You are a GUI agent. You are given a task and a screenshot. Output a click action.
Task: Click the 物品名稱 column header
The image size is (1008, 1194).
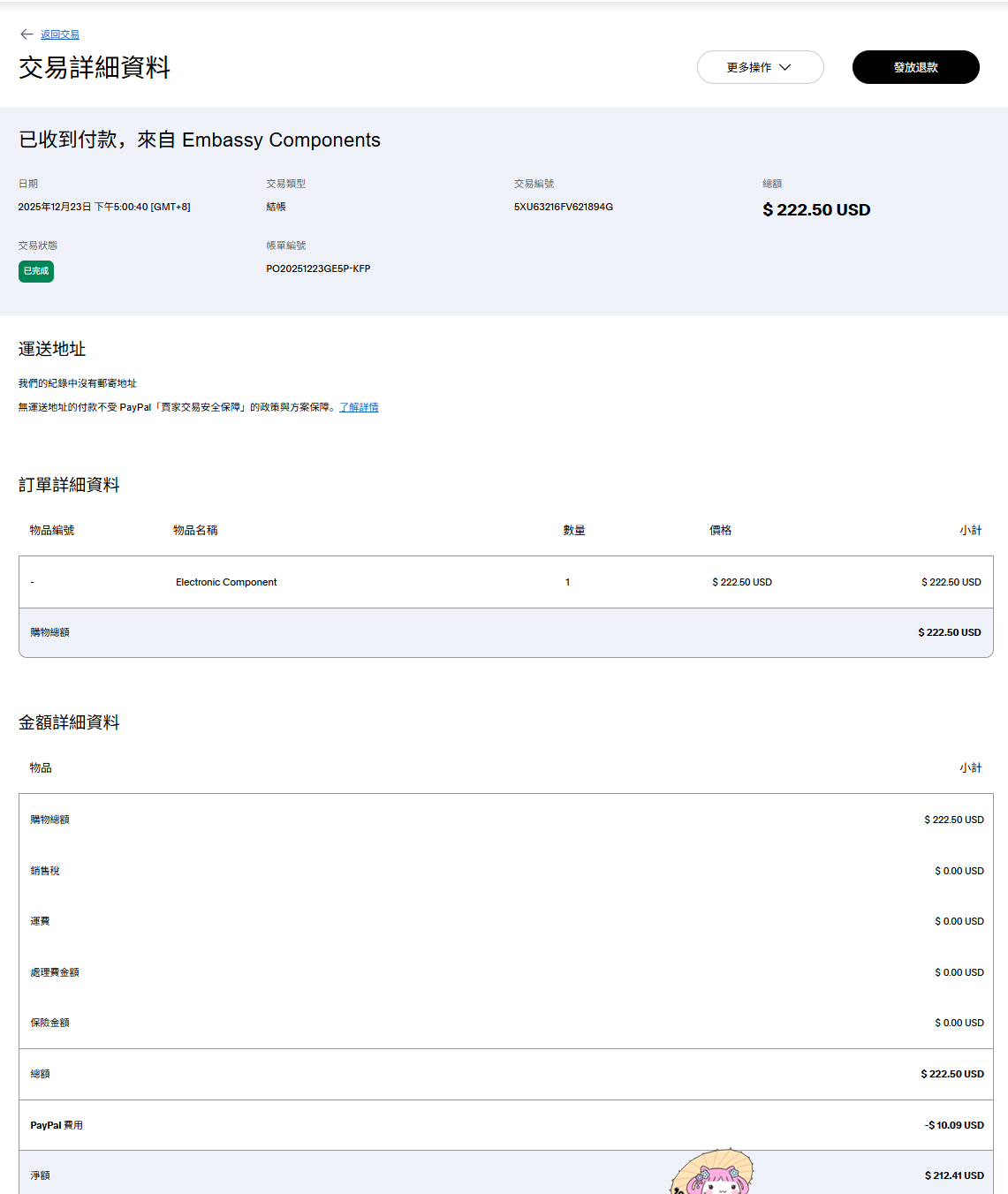tap(195, 530)
